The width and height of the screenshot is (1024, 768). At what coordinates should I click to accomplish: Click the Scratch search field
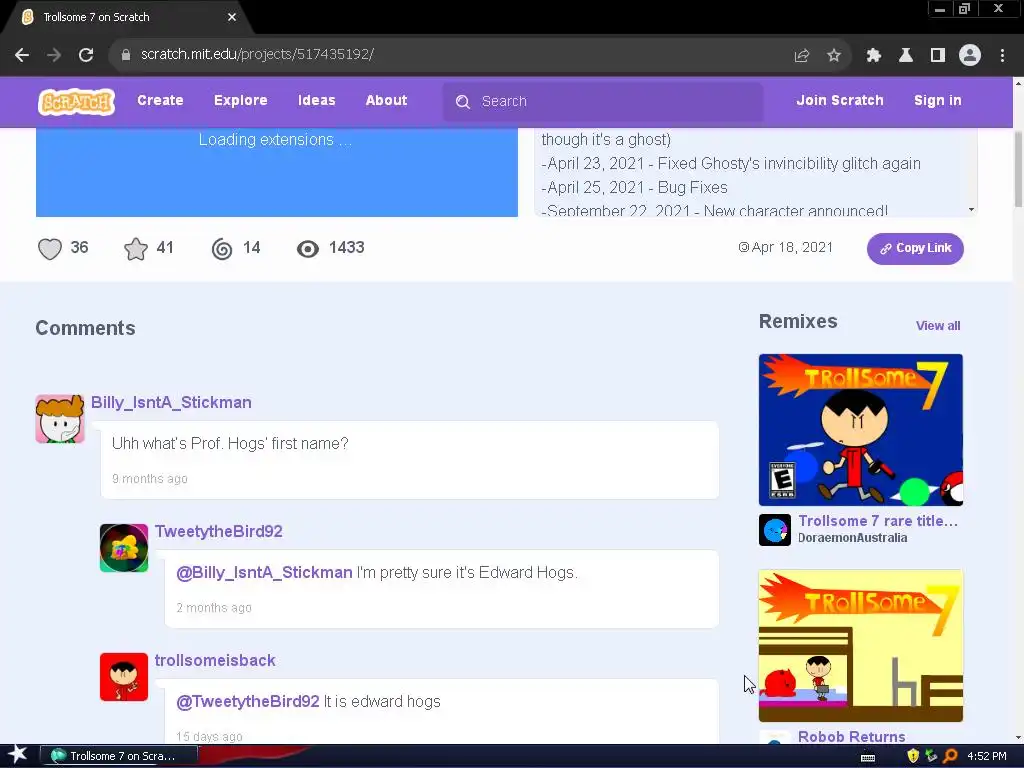603,102
